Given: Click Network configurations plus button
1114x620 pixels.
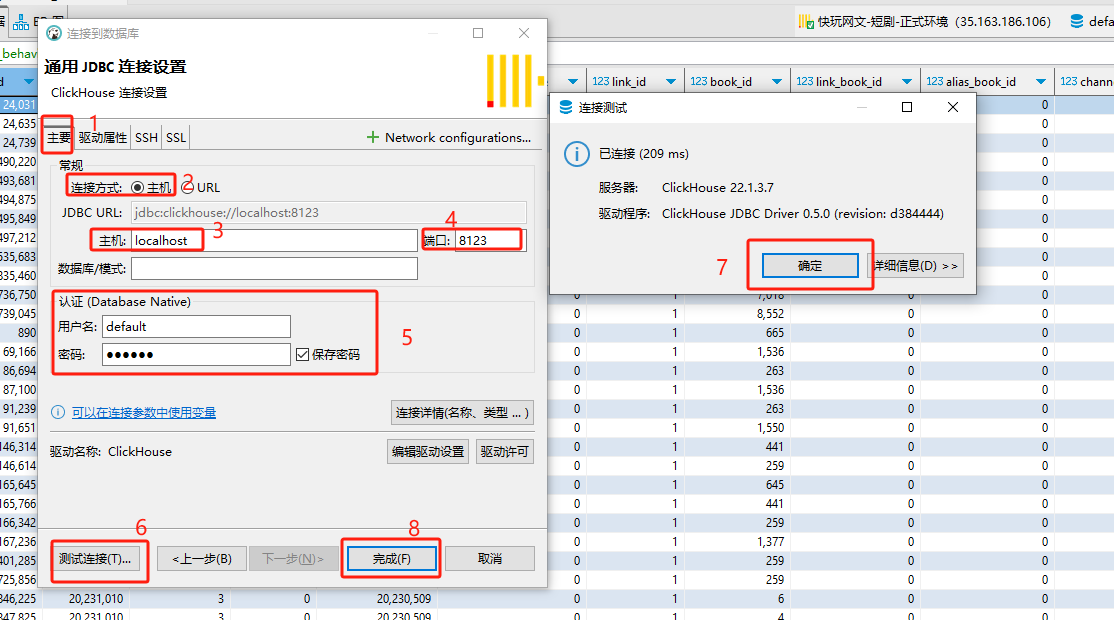Looking at the screenshot, I should [x=373, y=137].
